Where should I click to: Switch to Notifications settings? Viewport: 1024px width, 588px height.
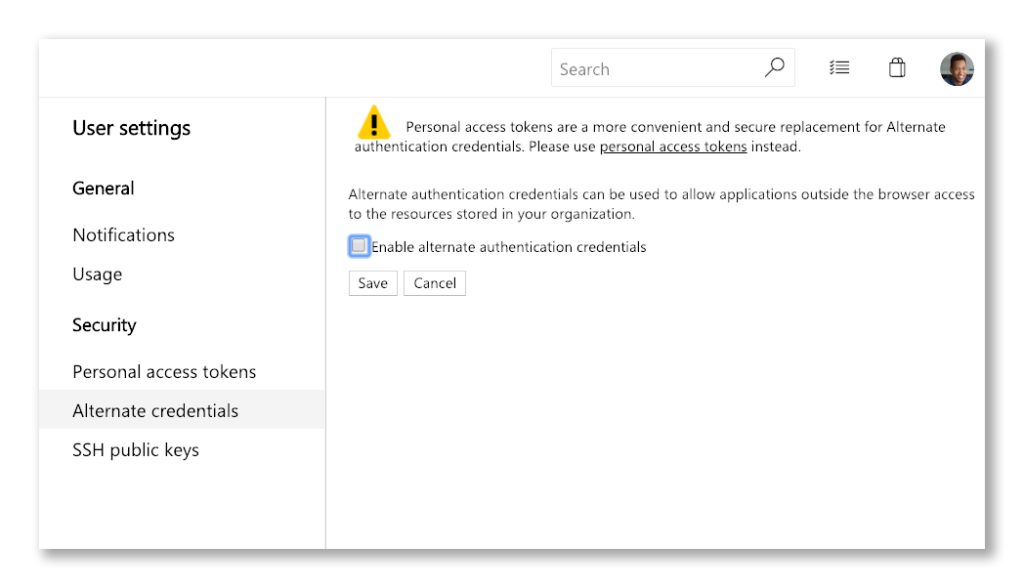pos(123,235)
